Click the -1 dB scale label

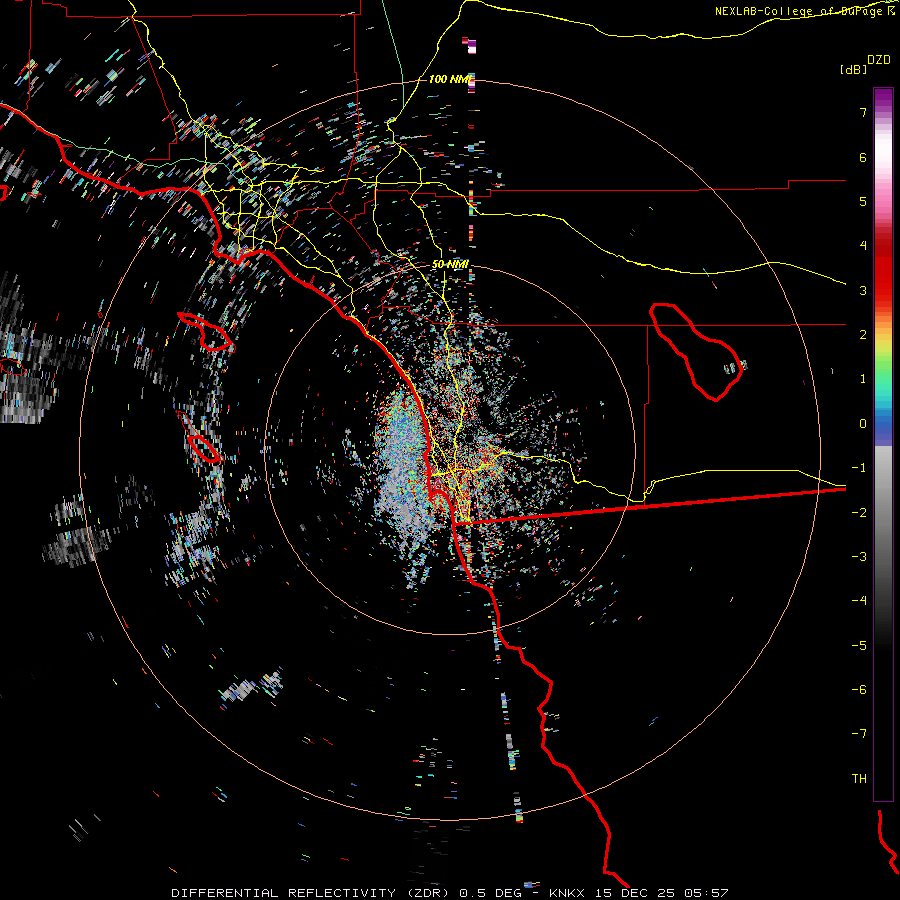tap(859, 468)
